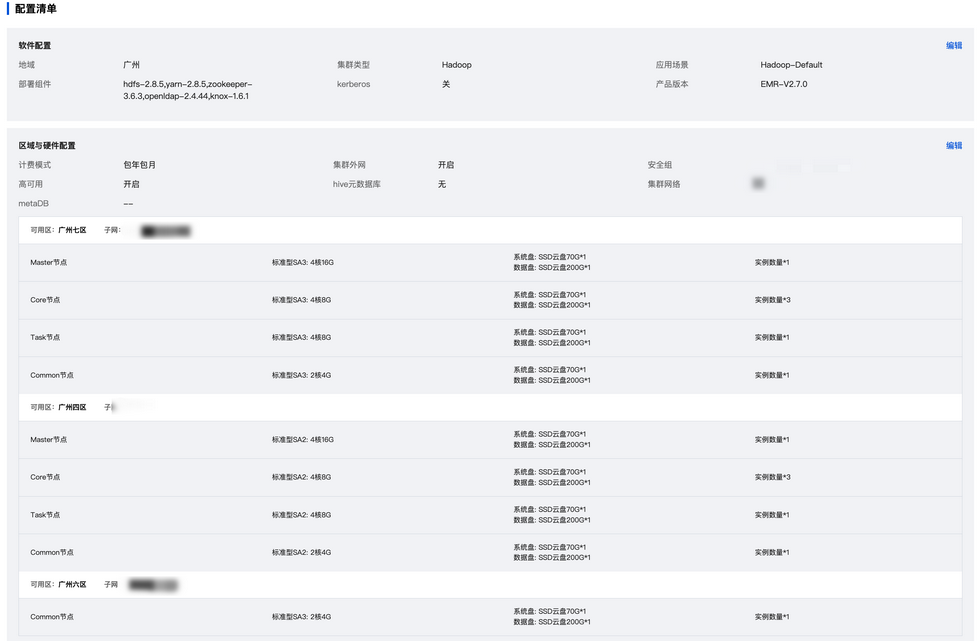Click the EMR-V2.7.0 product version value

pyautogui.click(x=783, y=84)
